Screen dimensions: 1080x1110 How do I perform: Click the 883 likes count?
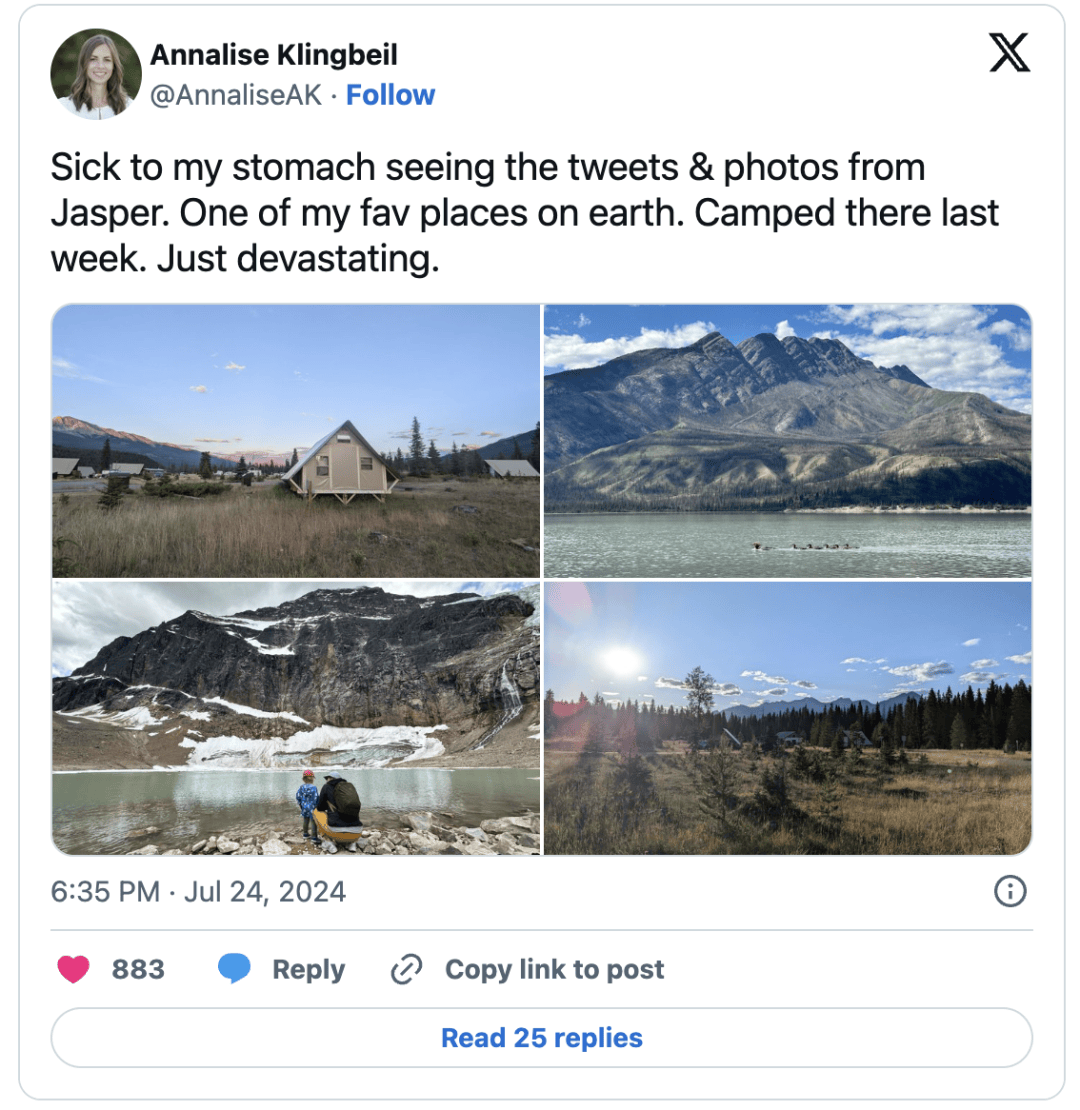click(x=138, y=969)
